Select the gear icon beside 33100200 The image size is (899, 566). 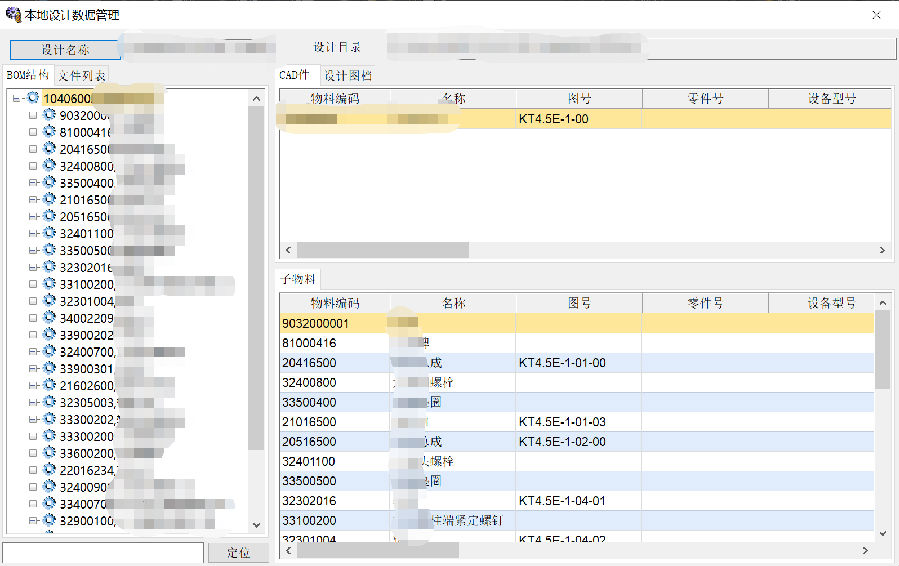pyautogui.click(x=49, y=283)
